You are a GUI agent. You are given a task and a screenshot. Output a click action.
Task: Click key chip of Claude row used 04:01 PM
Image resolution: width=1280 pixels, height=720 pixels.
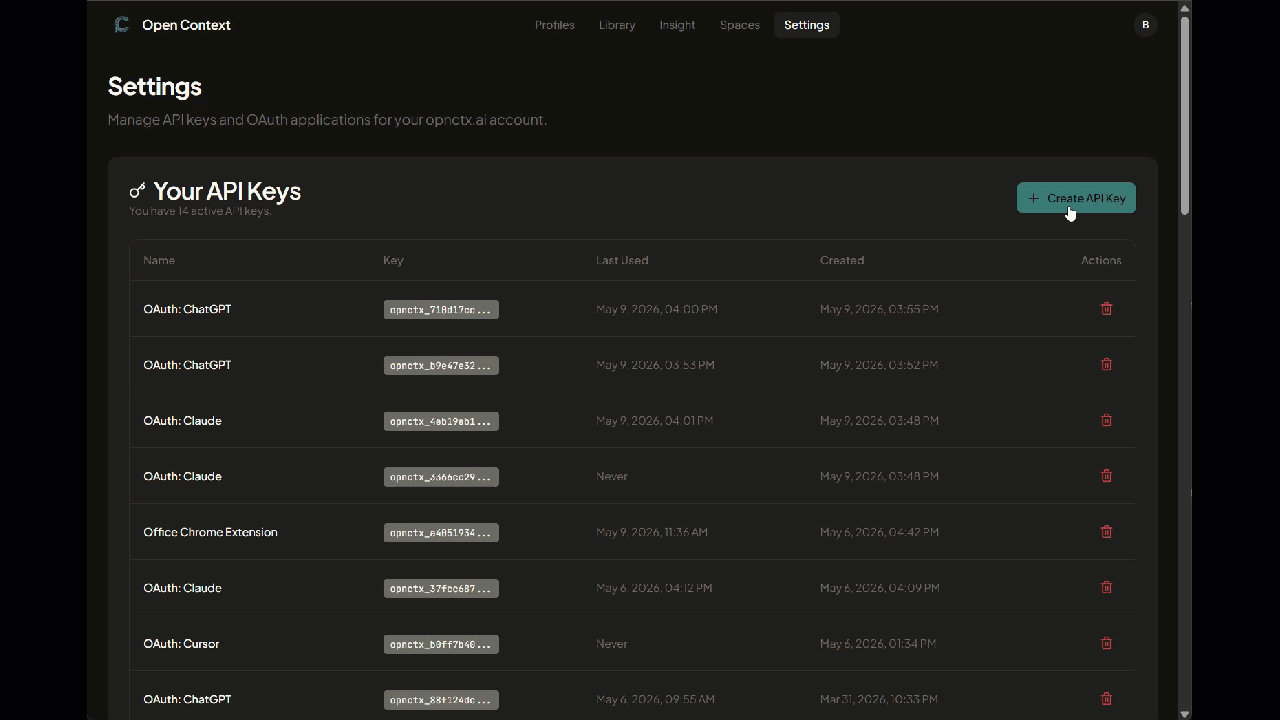click(441, 421)
